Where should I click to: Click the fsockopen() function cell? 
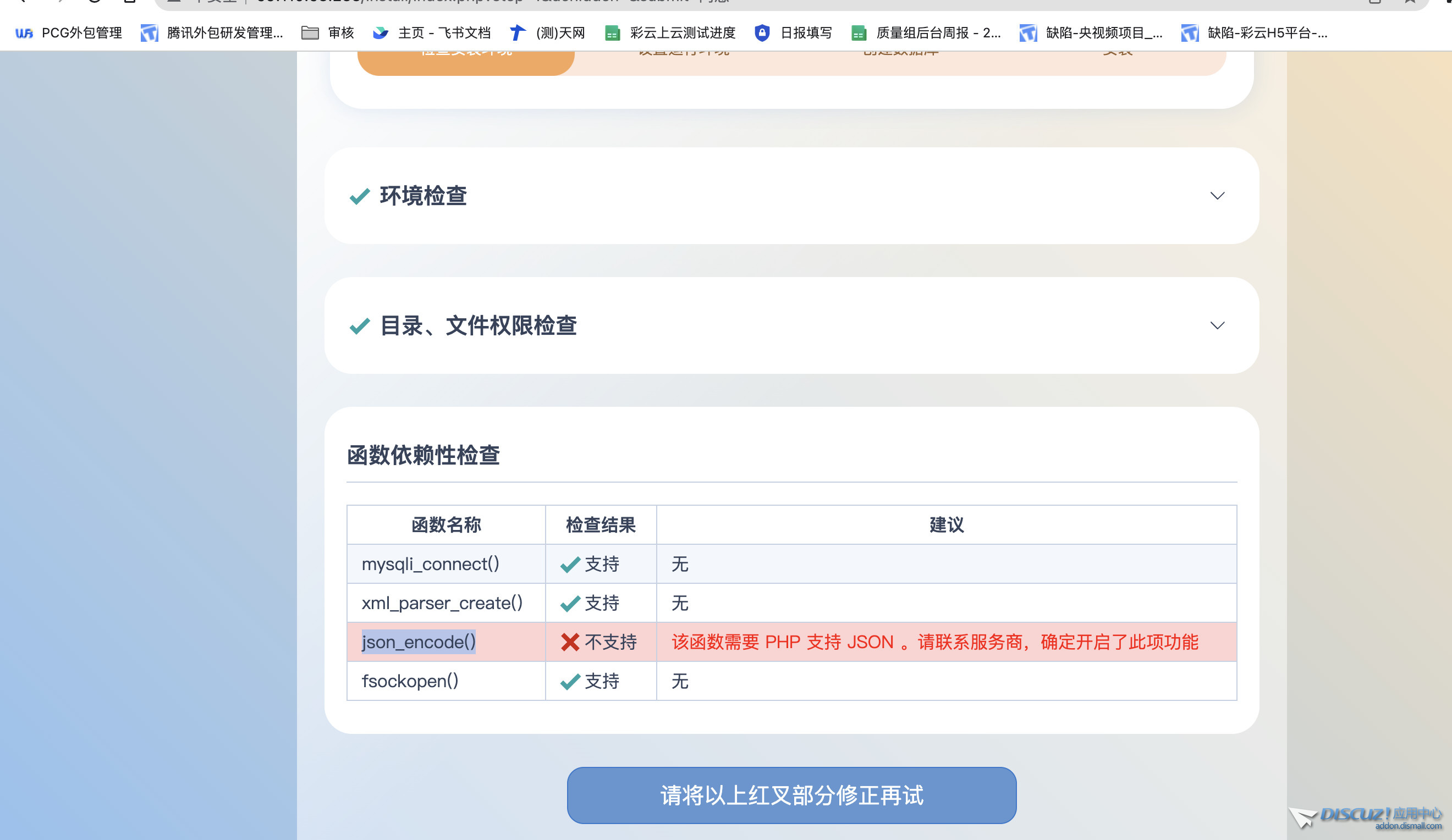click(410, 681)
